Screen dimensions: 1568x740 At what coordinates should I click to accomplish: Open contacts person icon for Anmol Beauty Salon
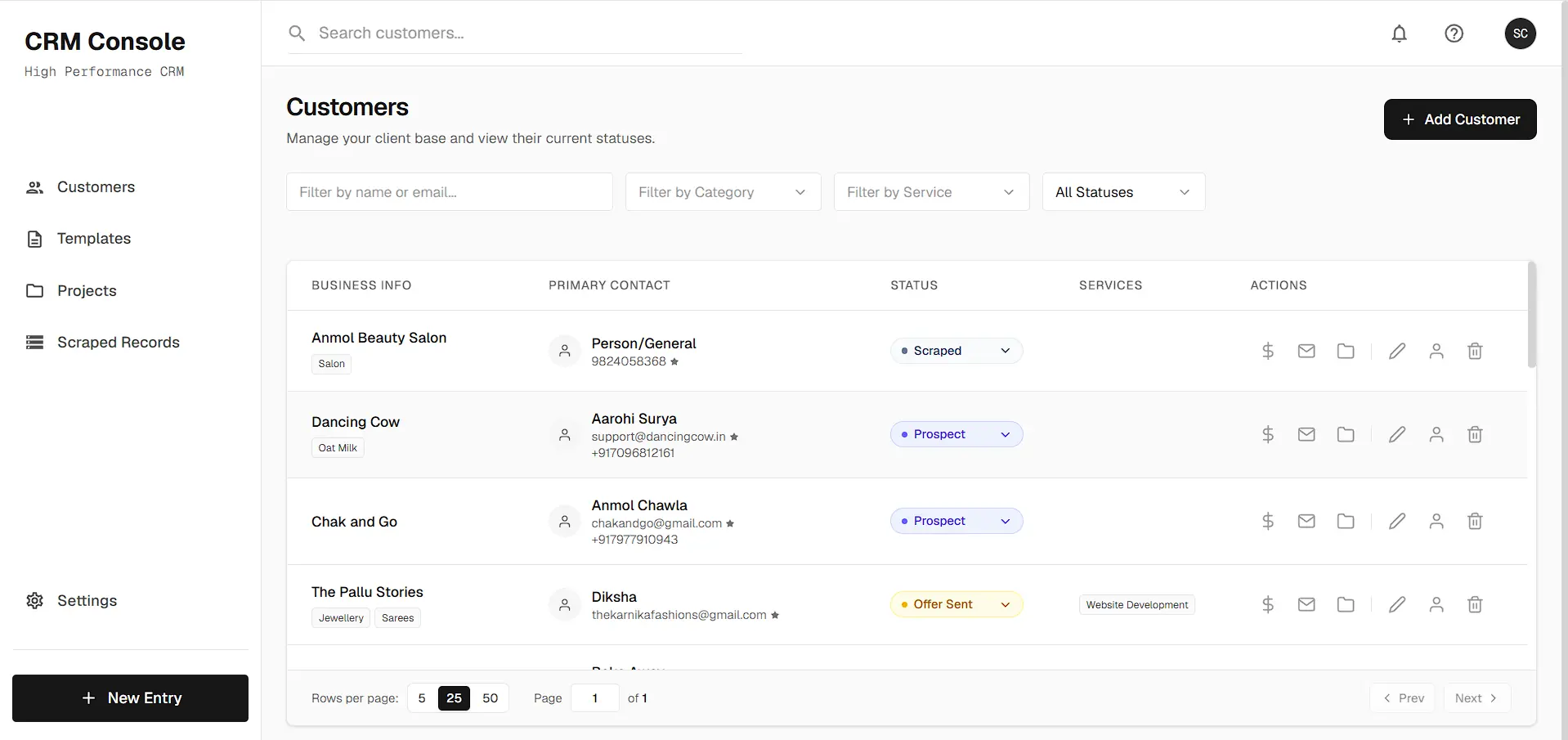[x=1436, y=351]
